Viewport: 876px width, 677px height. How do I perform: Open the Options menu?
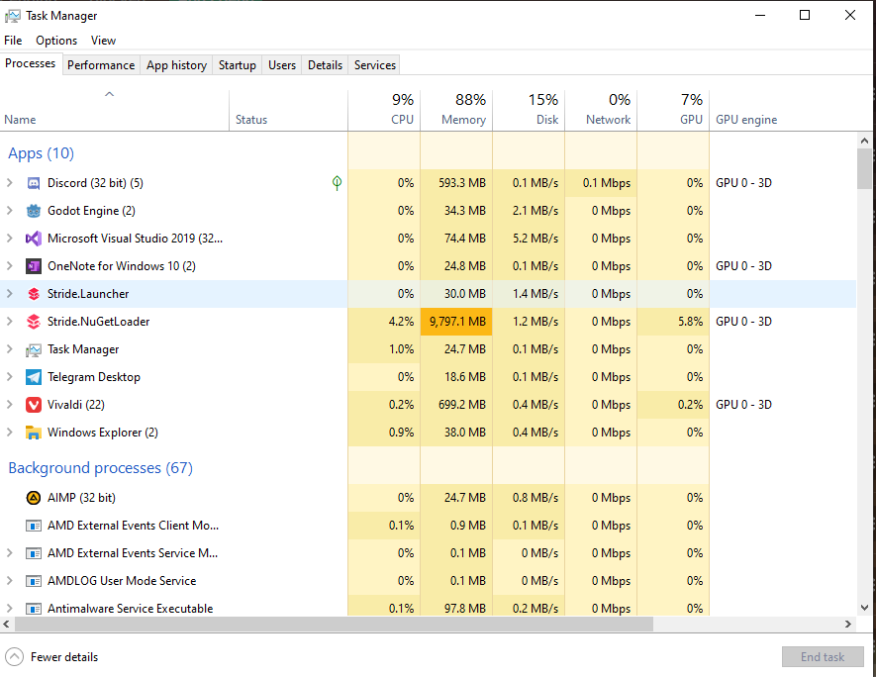coord(56,40)
